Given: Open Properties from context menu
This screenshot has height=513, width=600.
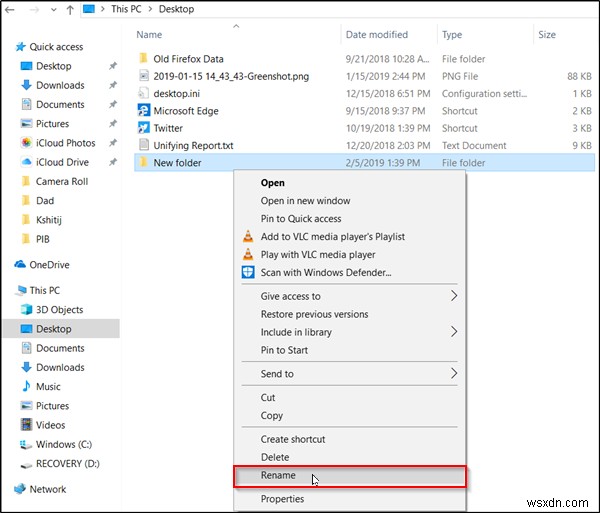Looking at the screenshot, I should click(x=282, y=499).
